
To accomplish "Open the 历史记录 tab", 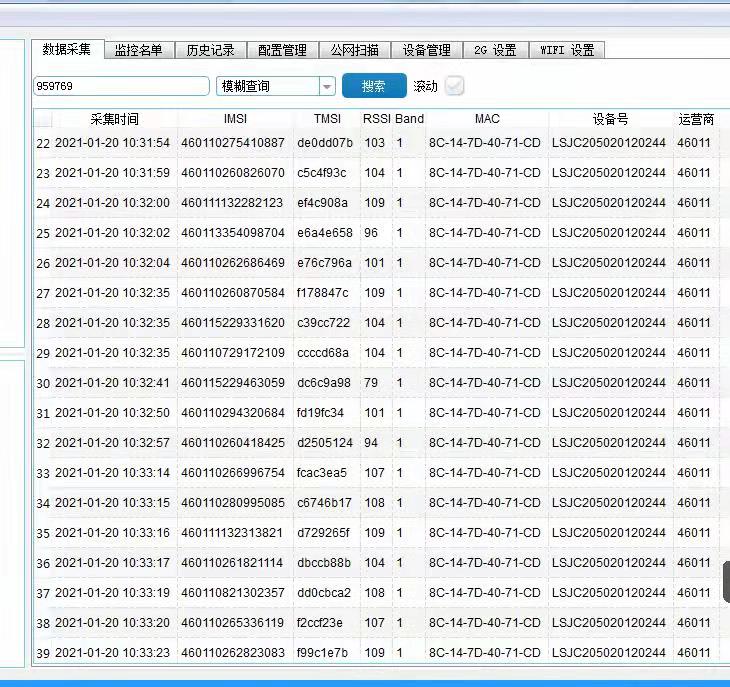I will click(210, 50).
